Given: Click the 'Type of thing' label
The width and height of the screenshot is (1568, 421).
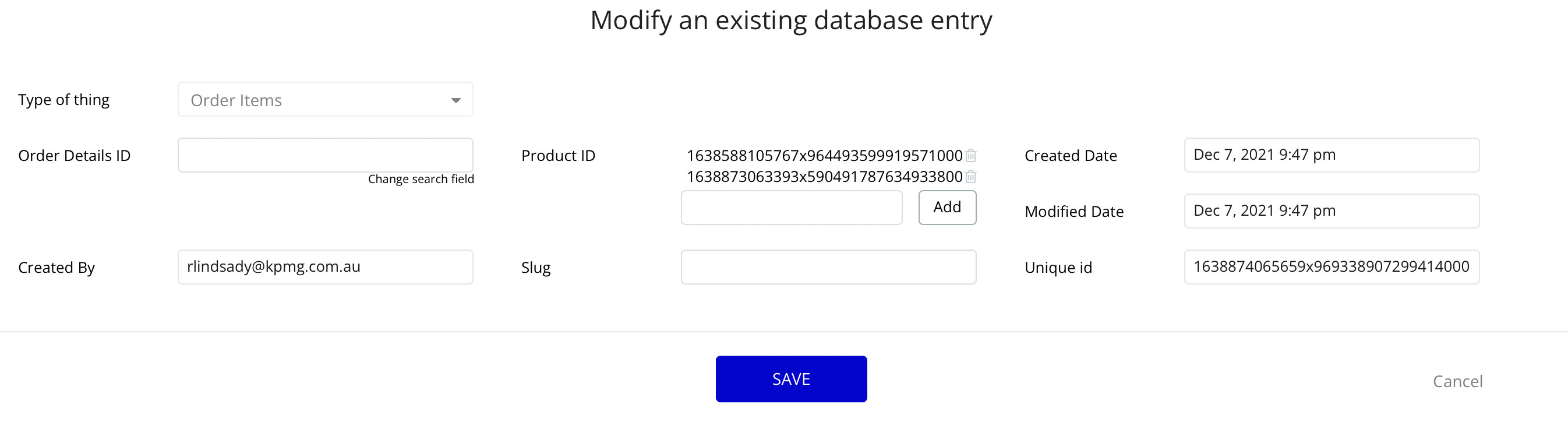Looking at the screenshot, I should [64, 100].
